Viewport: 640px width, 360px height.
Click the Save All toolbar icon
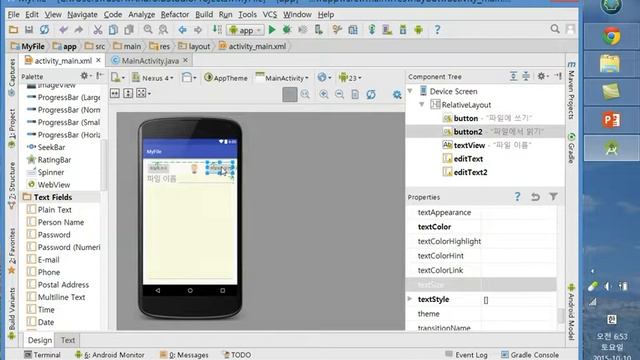tap(29, 30)
